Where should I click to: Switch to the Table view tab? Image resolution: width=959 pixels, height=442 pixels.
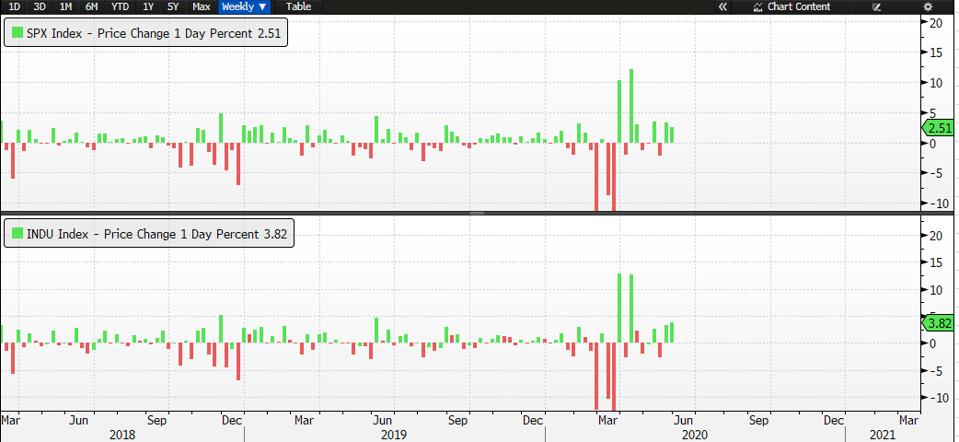[x=298, y=7]
